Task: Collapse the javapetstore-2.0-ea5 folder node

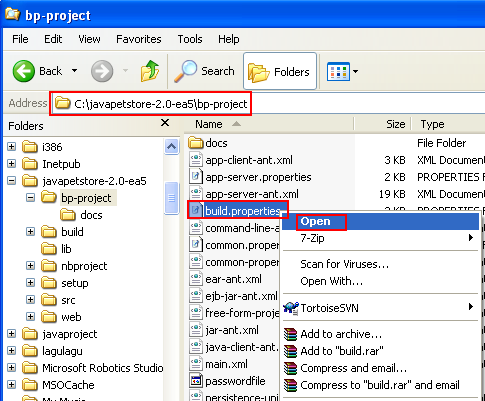Action: [11, 181]
